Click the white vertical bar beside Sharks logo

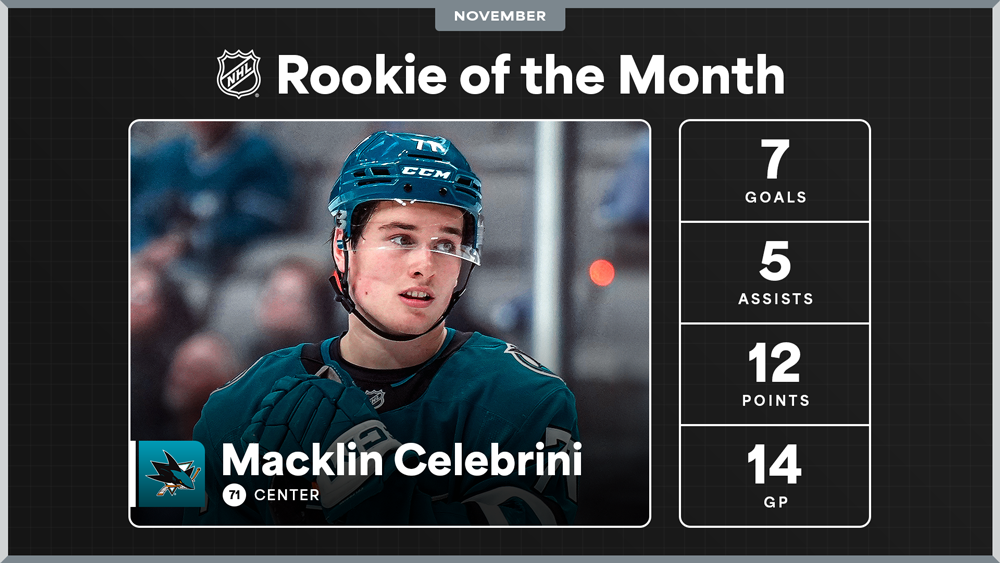click(133, 473)
